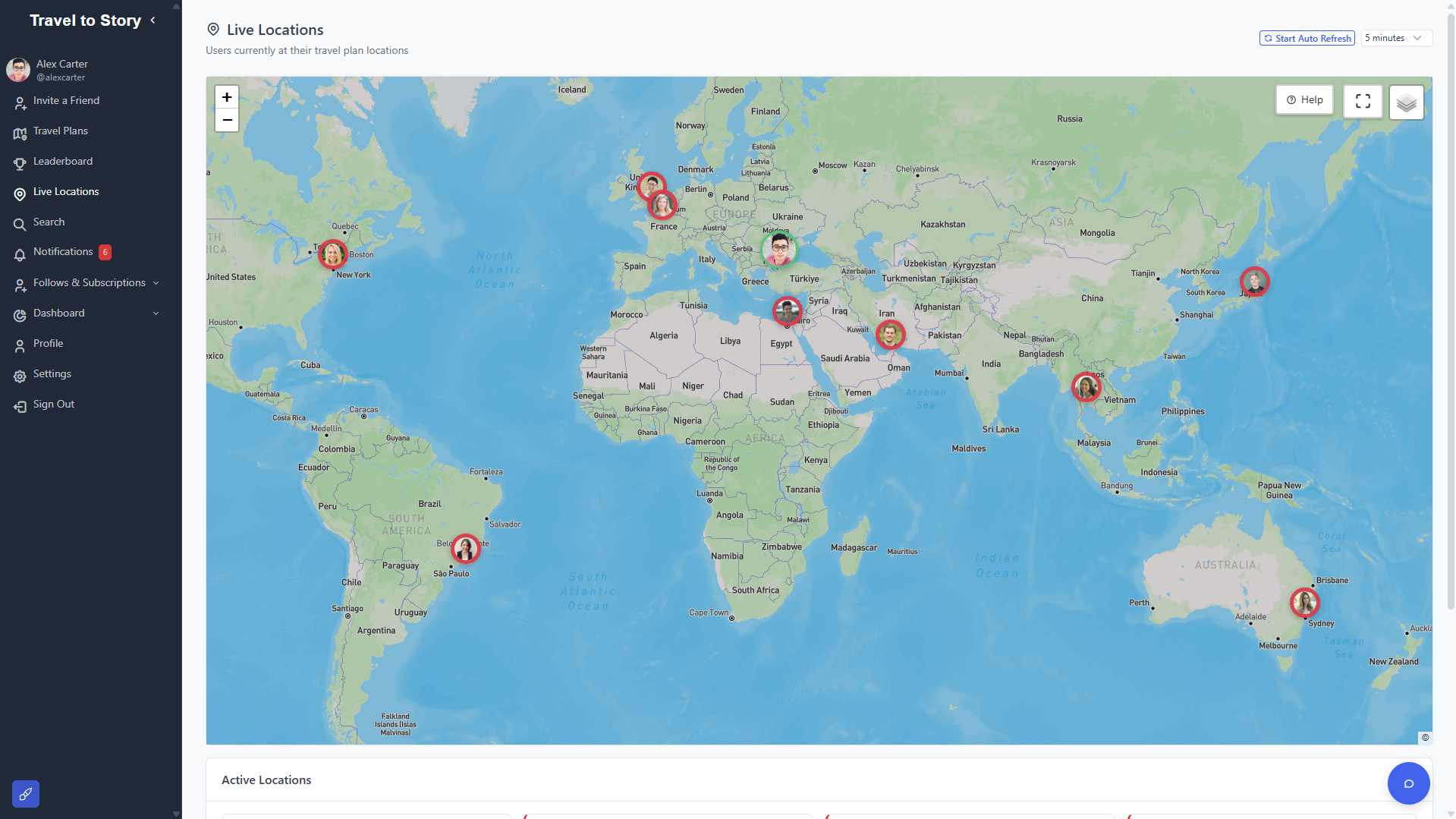The image size is (1456, 819).
Task: Click the Help button on map
Action: point(1304,99)
